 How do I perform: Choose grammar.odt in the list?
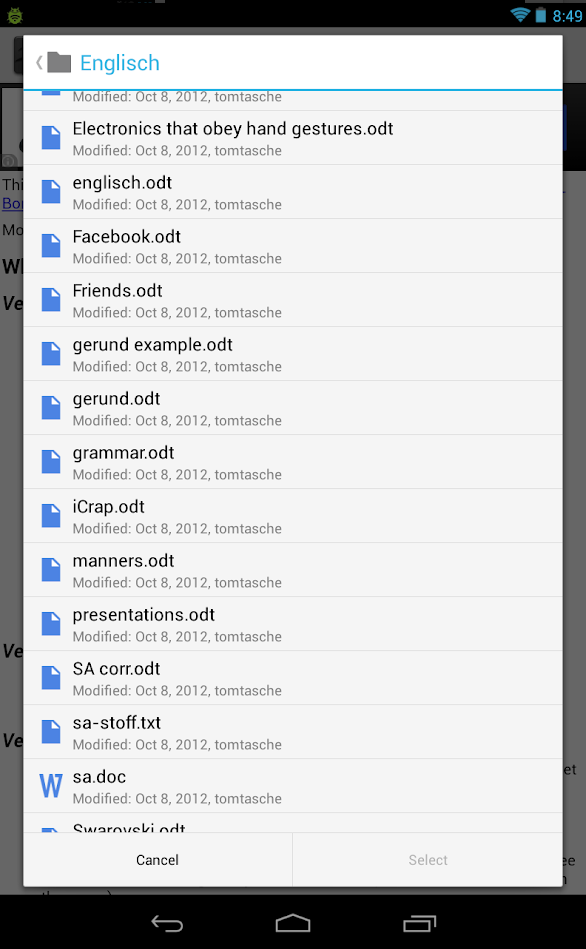[293, 462]
